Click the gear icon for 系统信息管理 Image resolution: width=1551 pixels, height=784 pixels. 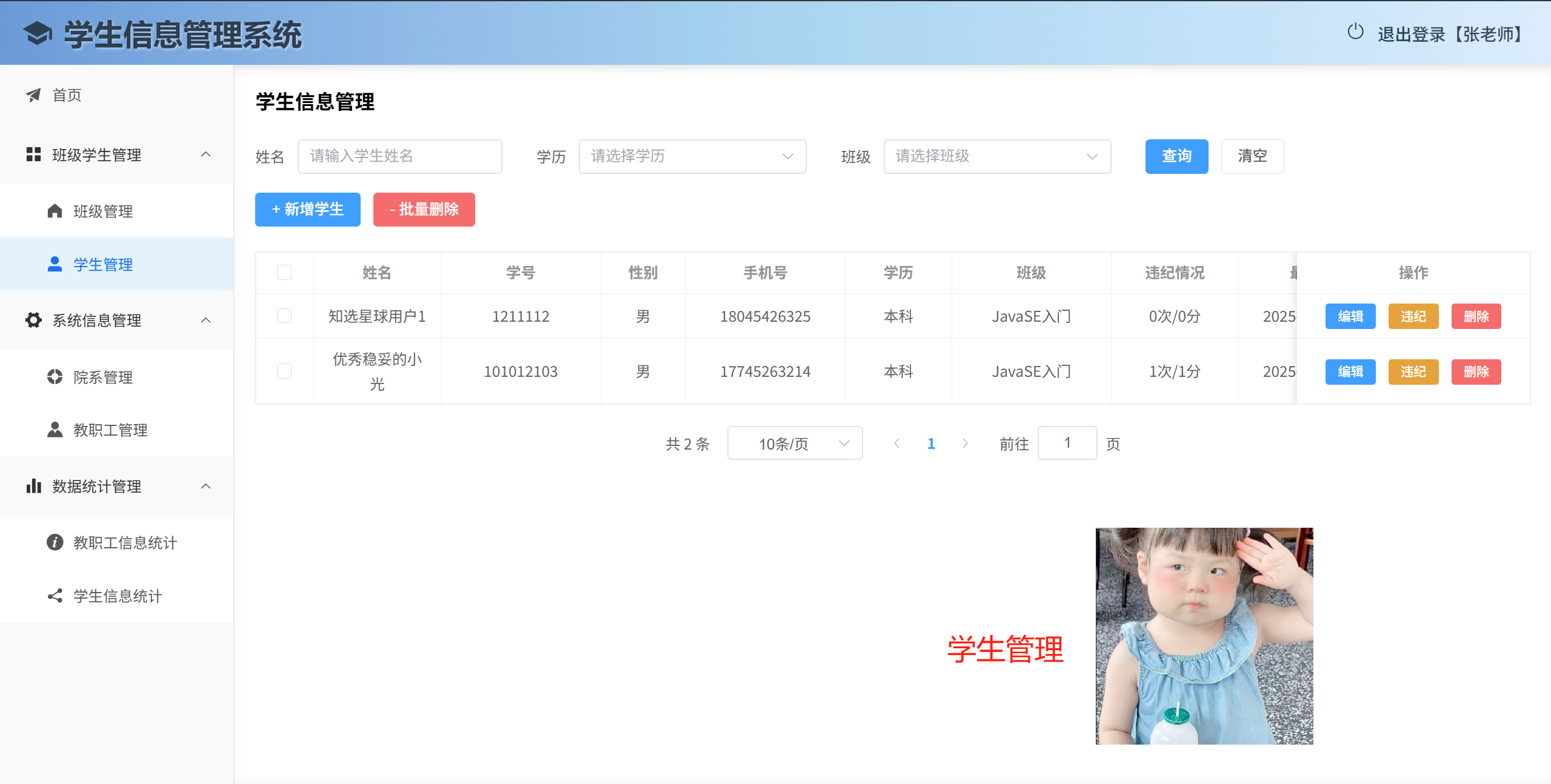[x=33, y=320]
